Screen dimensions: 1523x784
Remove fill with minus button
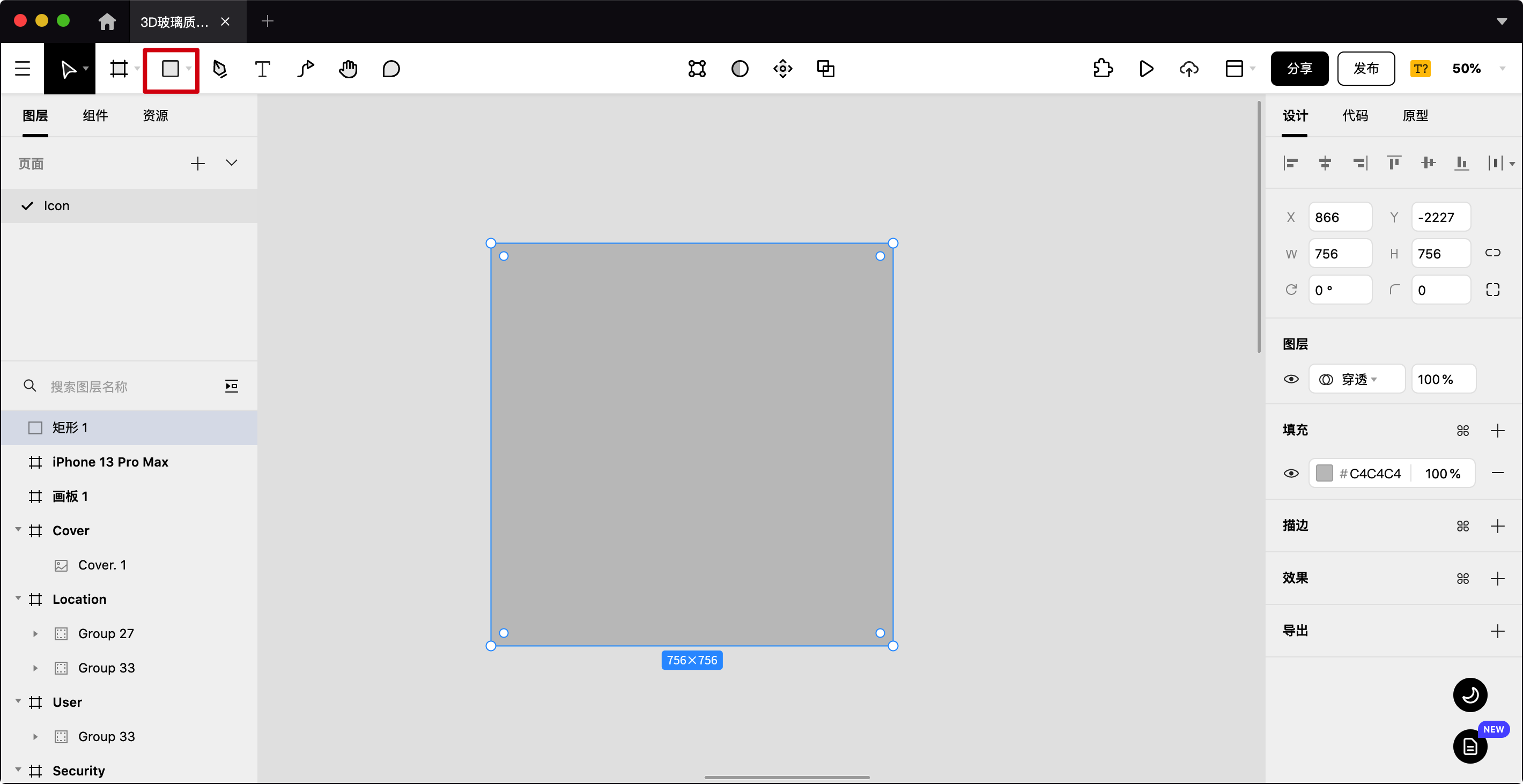(x=1497, y=472)
